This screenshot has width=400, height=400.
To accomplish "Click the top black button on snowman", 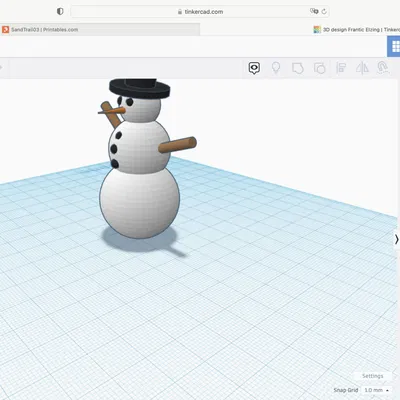I will [118, 135].
